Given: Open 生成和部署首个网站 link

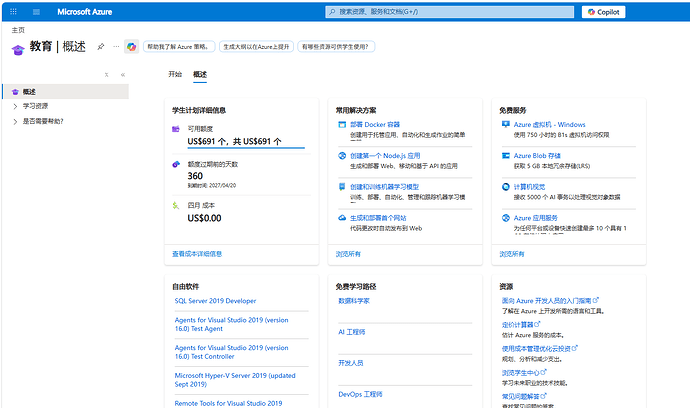Looking at the screenshot, I should [x=378, y=218].
